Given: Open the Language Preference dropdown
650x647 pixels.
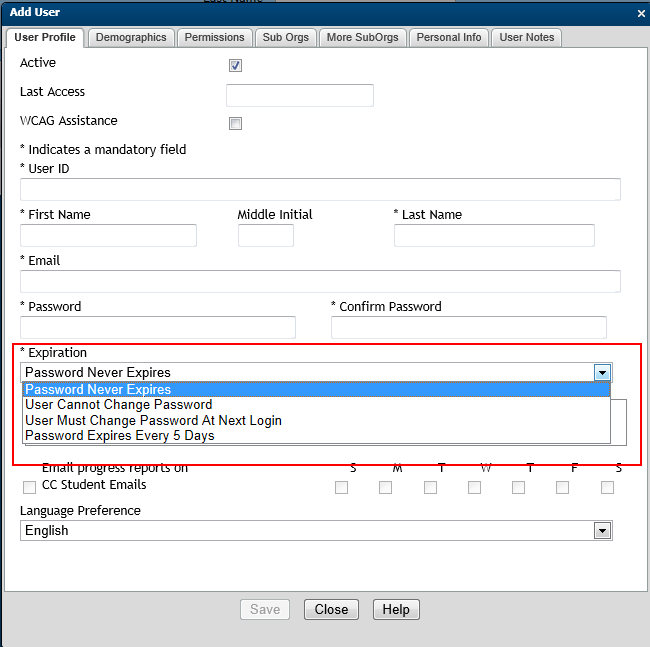Looking at the screenshot, I should [x=602, y=531].
